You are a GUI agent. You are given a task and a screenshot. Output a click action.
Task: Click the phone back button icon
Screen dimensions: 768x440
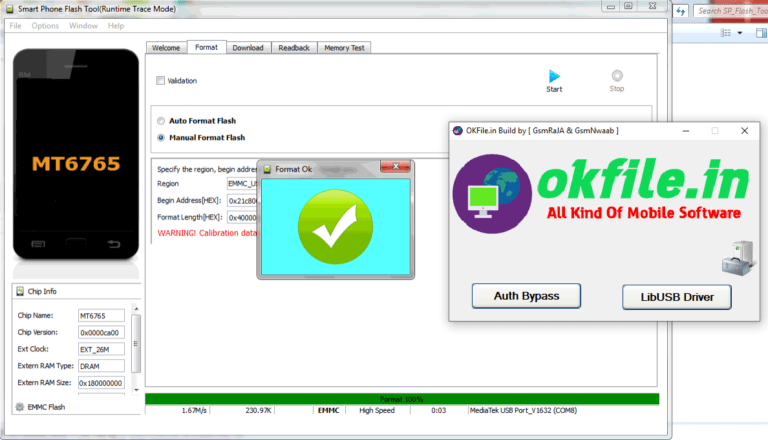[x=114, y=244]
